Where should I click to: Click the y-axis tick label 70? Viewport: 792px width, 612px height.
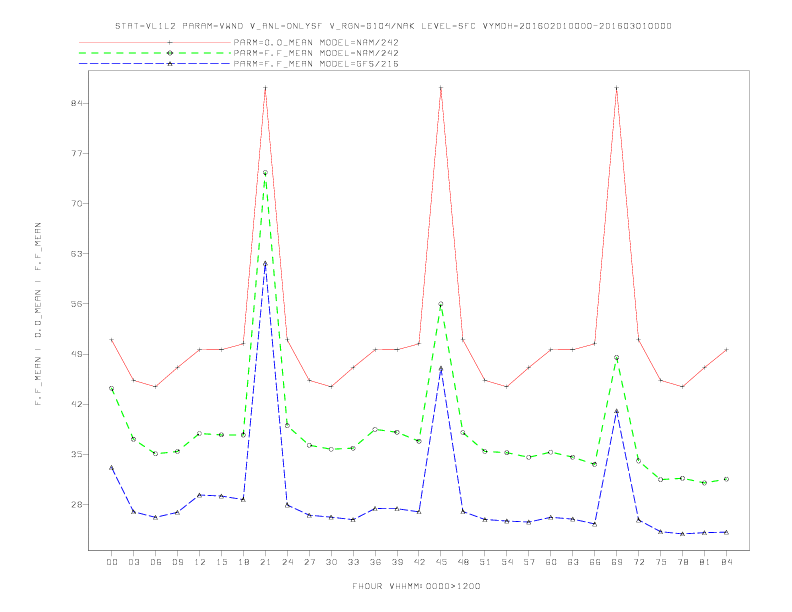(76, 203)
